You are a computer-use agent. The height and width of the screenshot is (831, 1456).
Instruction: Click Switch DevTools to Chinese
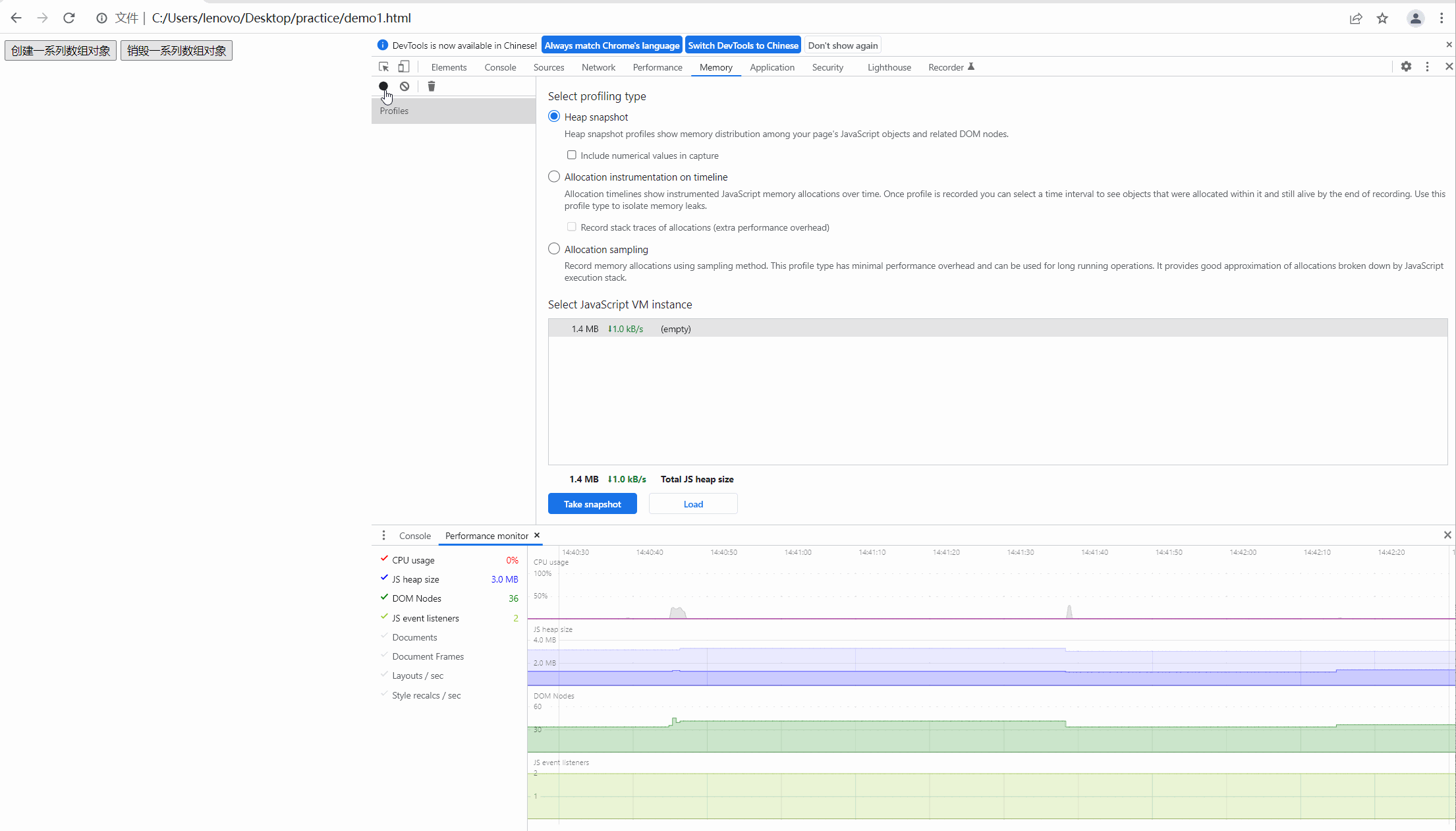pyautogui.click(x=743, y=45)
